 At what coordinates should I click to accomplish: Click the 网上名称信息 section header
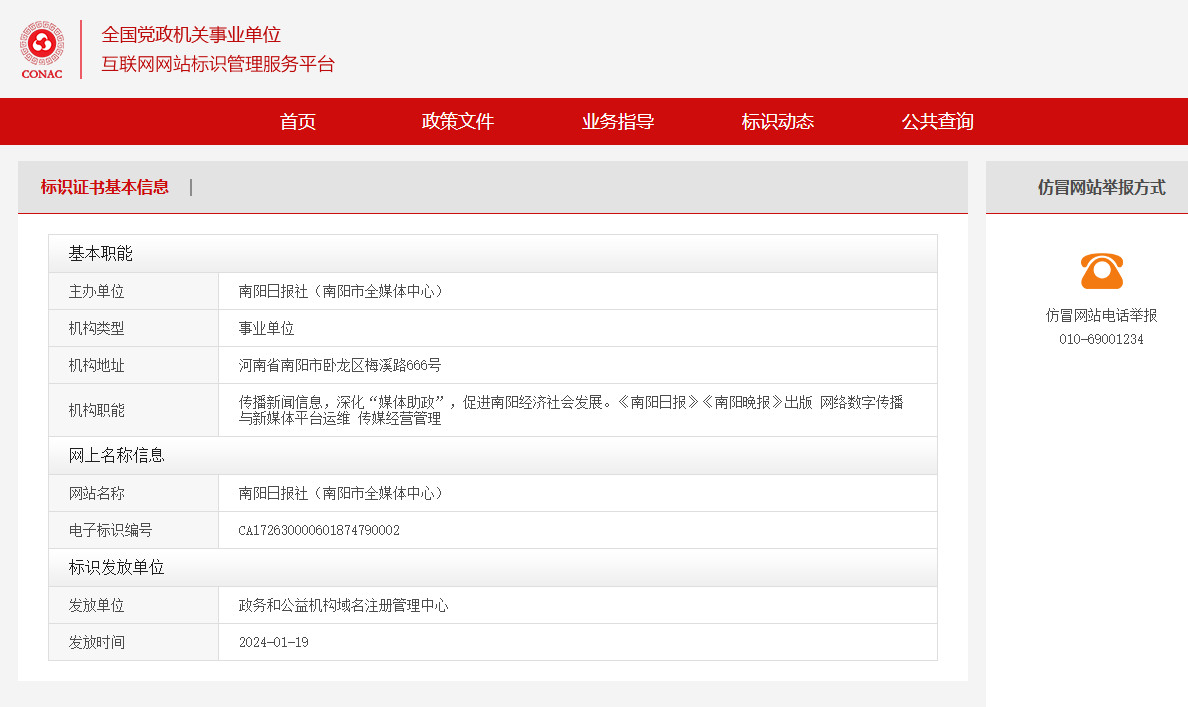(492, 455)
